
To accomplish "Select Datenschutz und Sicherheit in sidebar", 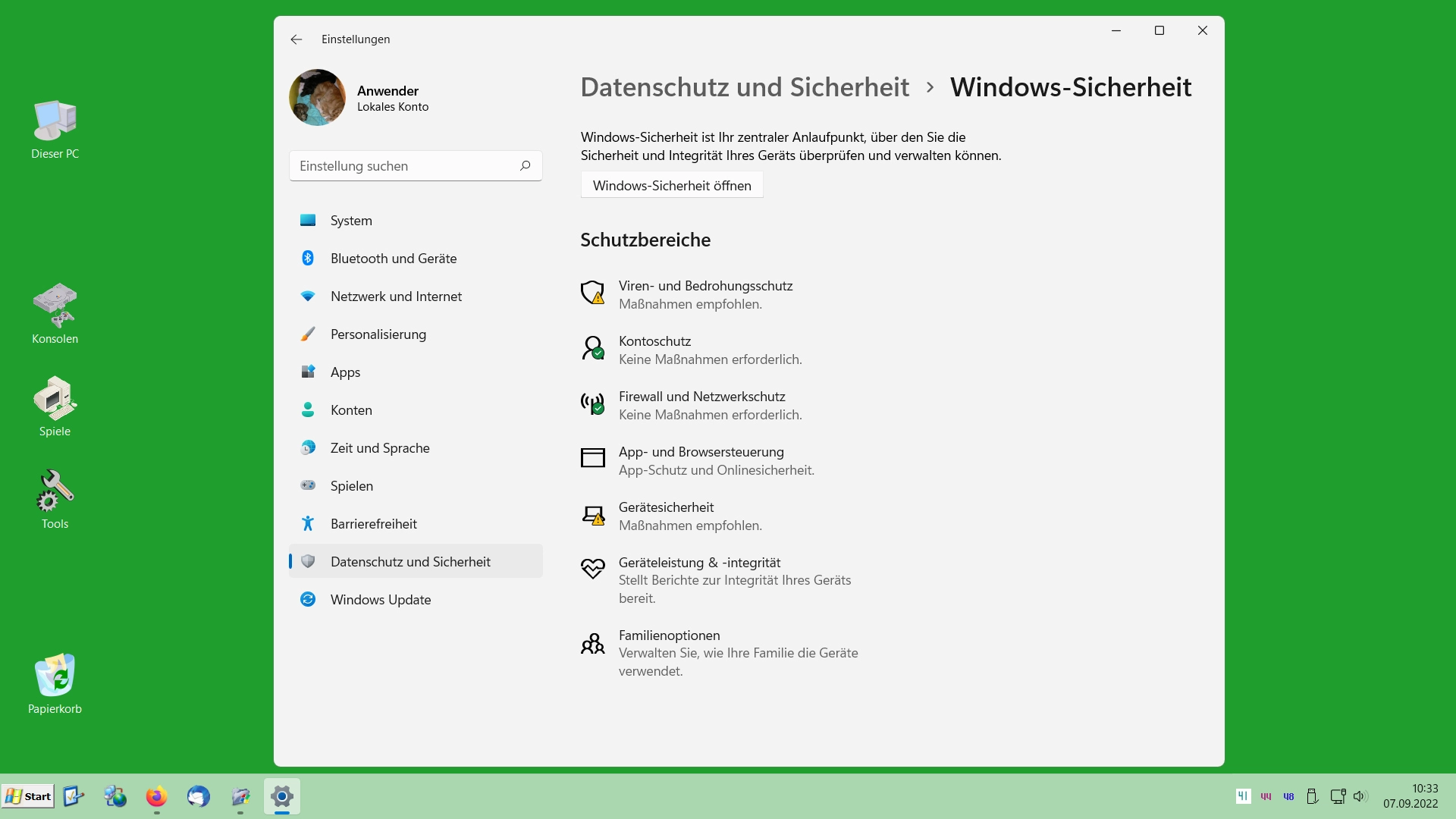I will click(416, 562).
